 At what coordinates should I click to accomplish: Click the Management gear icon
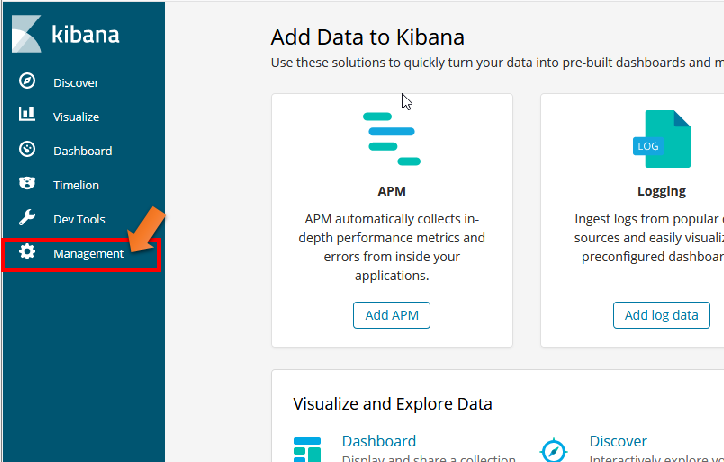pyautogui.click(x=27, y=252)
